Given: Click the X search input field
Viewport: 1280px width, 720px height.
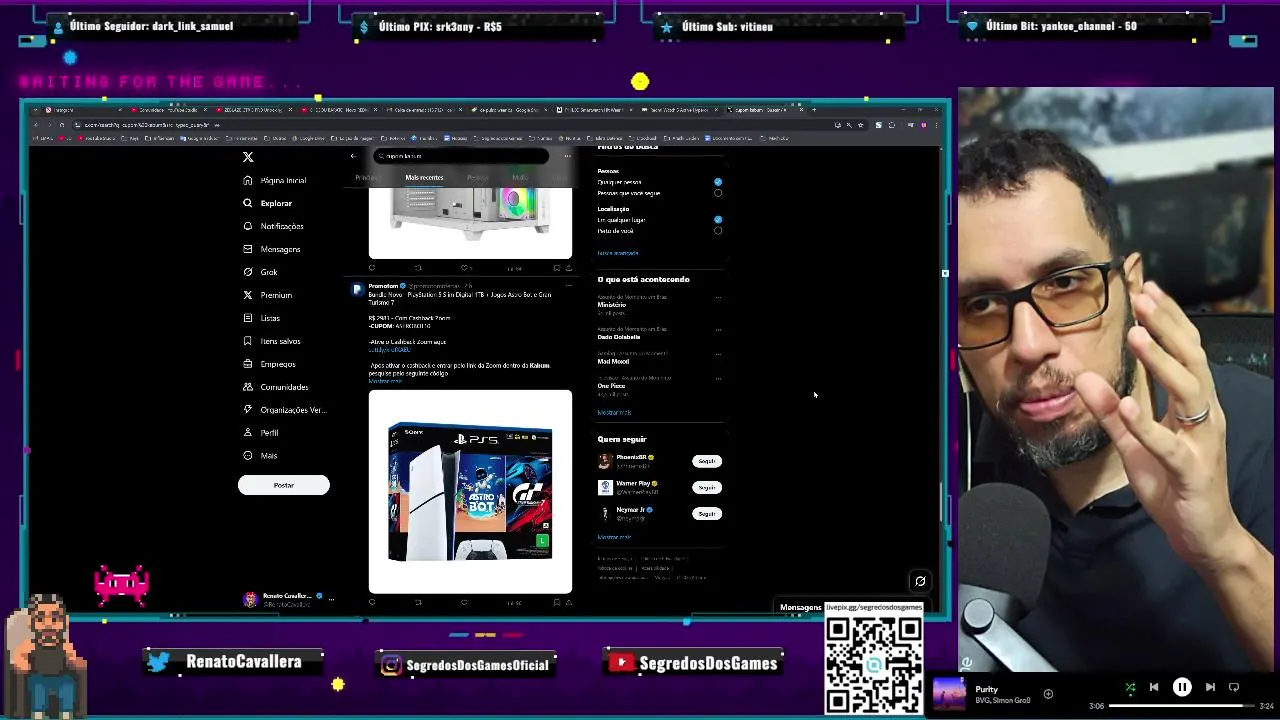Looking at the screenshot, I should (x=461, y=156).
